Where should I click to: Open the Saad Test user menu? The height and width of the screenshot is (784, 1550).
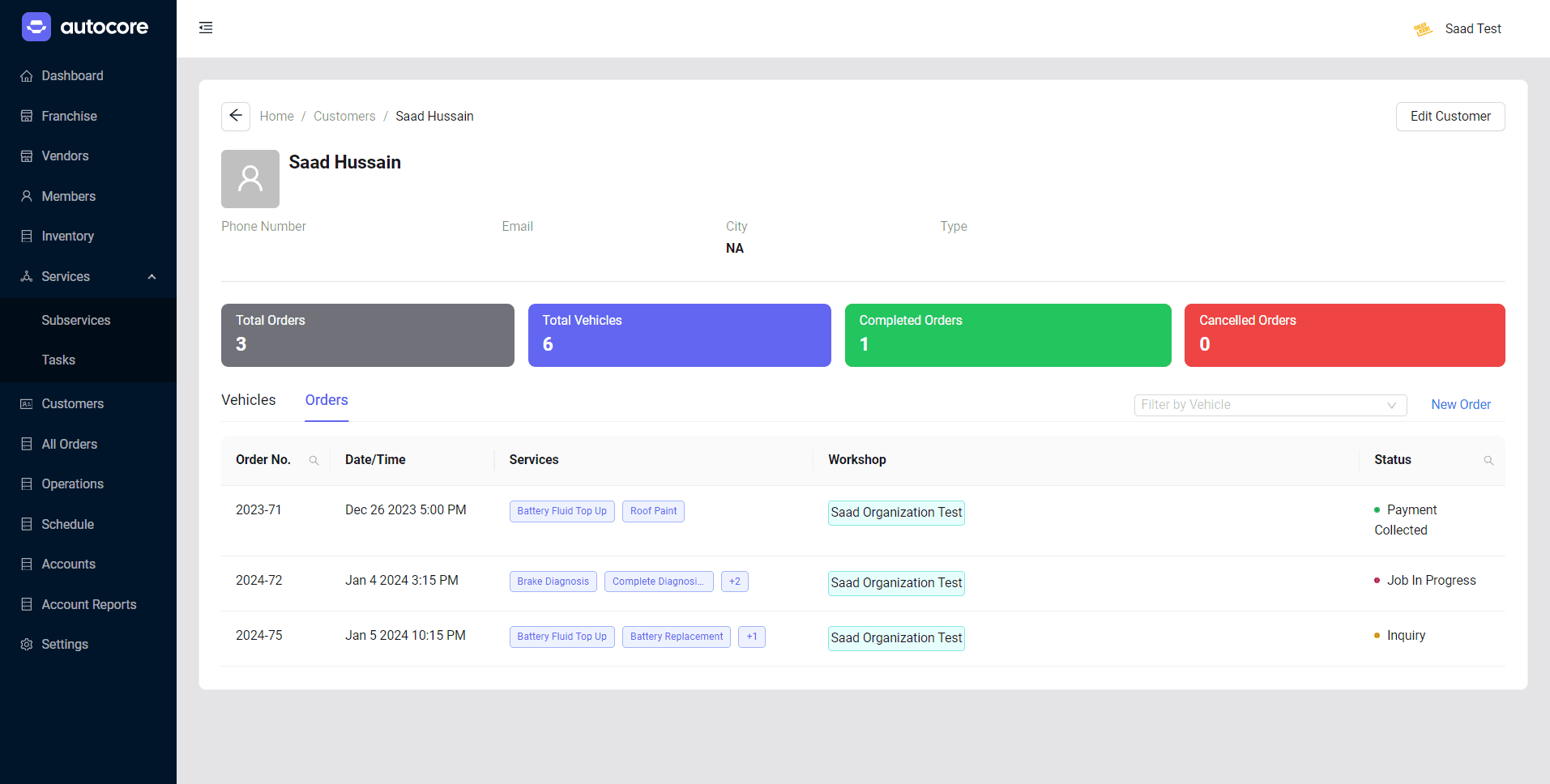(x=1458, y=29)
